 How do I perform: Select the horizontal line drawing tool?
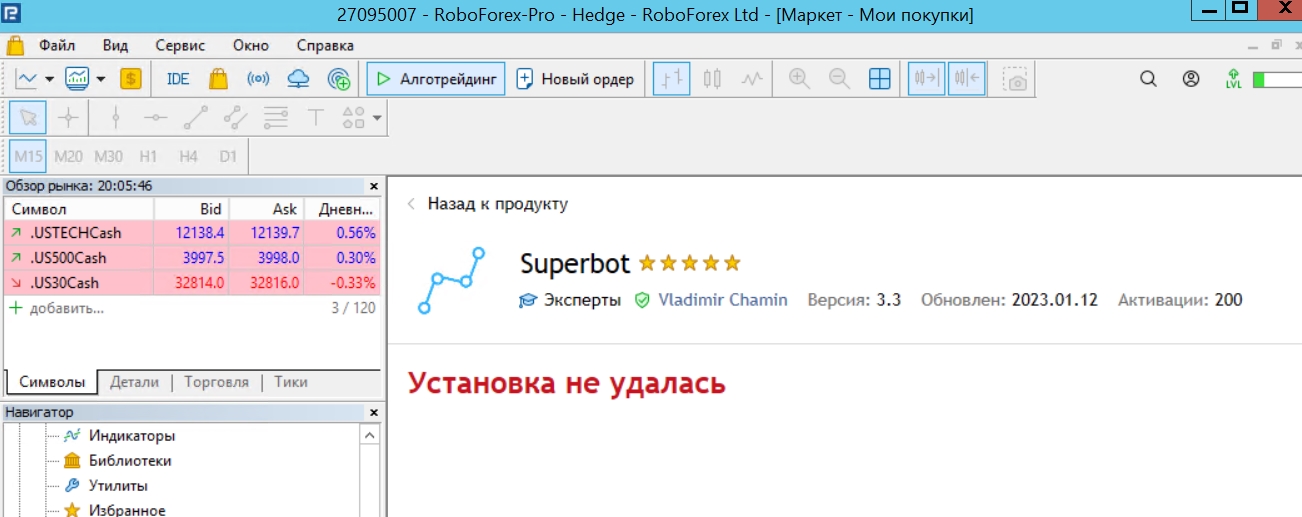(x=155, y=118)
